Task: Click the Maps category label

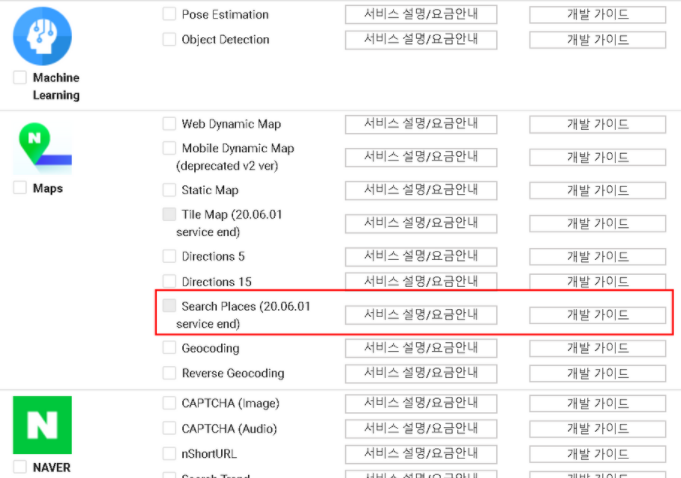Action: point(48,188)
